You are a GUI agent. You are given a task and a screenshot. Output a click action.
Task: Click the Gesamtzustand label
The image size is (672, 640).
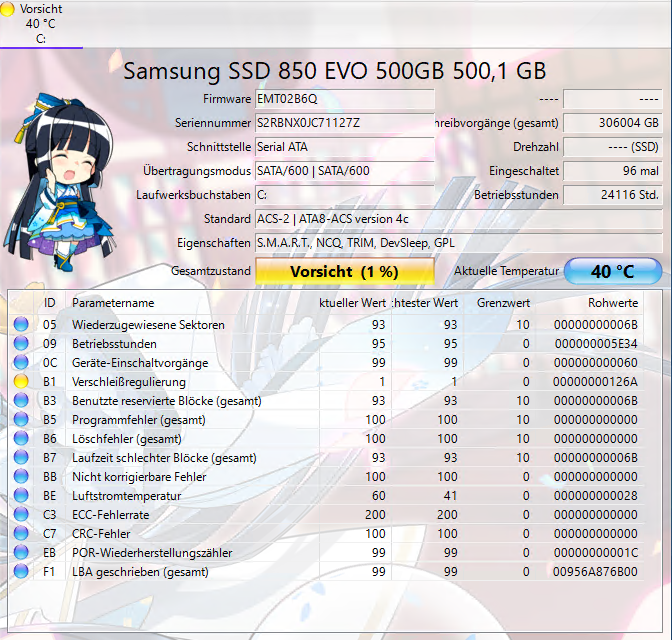tap(211, 271)
